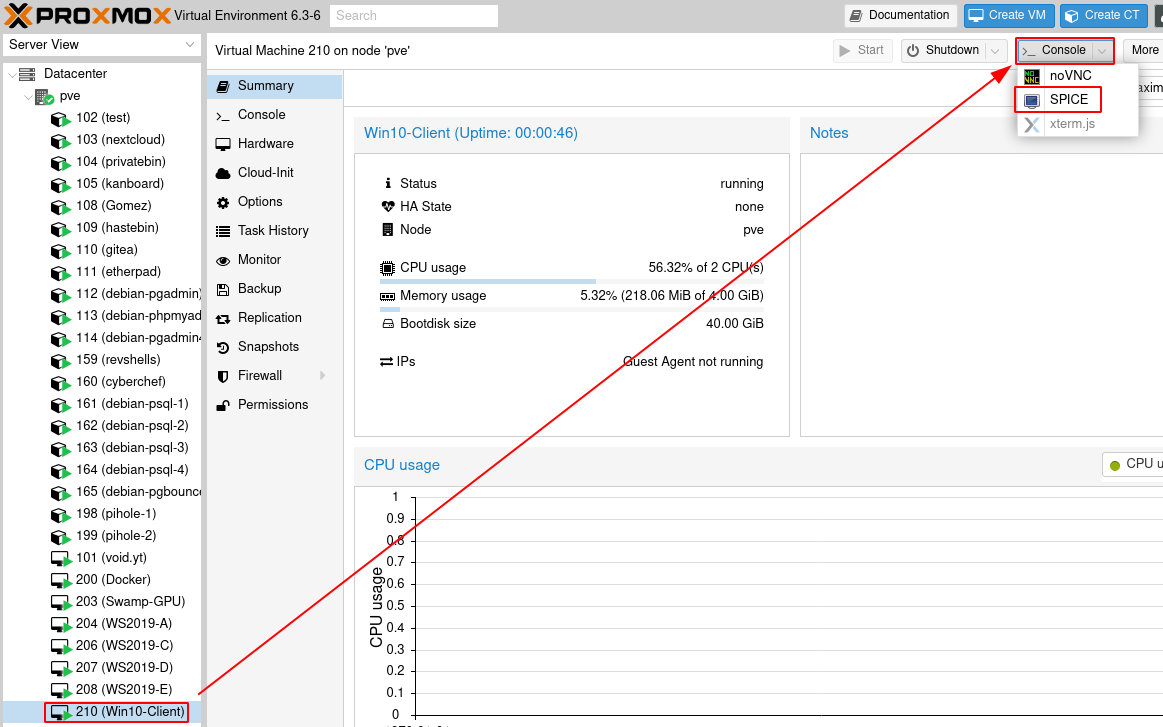Select noVNC from Console menu
Image resolution: width=1163 pixels, height=727 pixels.
pyautogui.click(x=1077, y=76)
